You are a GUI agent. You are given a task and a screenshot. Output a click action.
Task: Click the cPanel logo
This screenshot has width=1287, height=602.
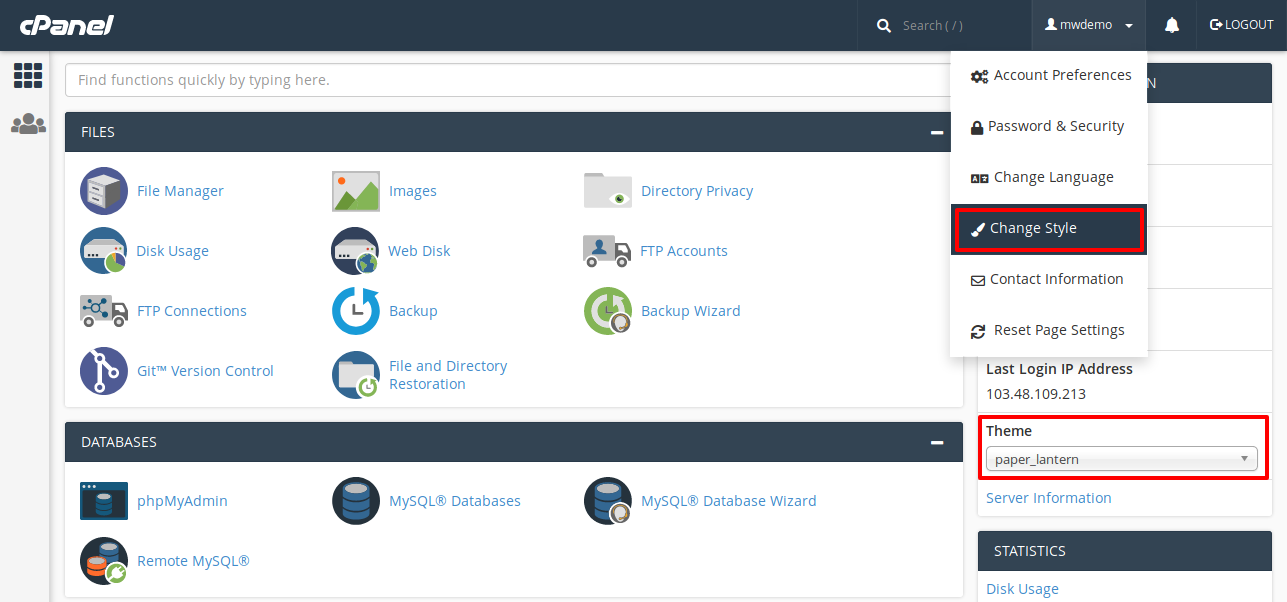coord(69,25)
